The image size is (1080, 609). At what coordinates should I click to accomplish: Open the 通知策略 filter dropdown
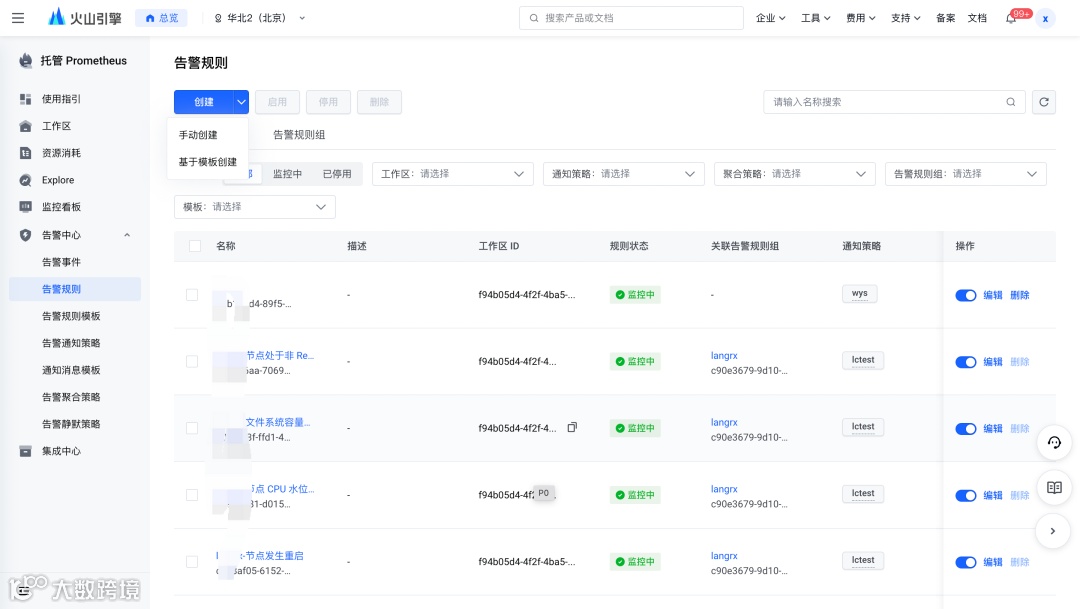coord(623,174)
